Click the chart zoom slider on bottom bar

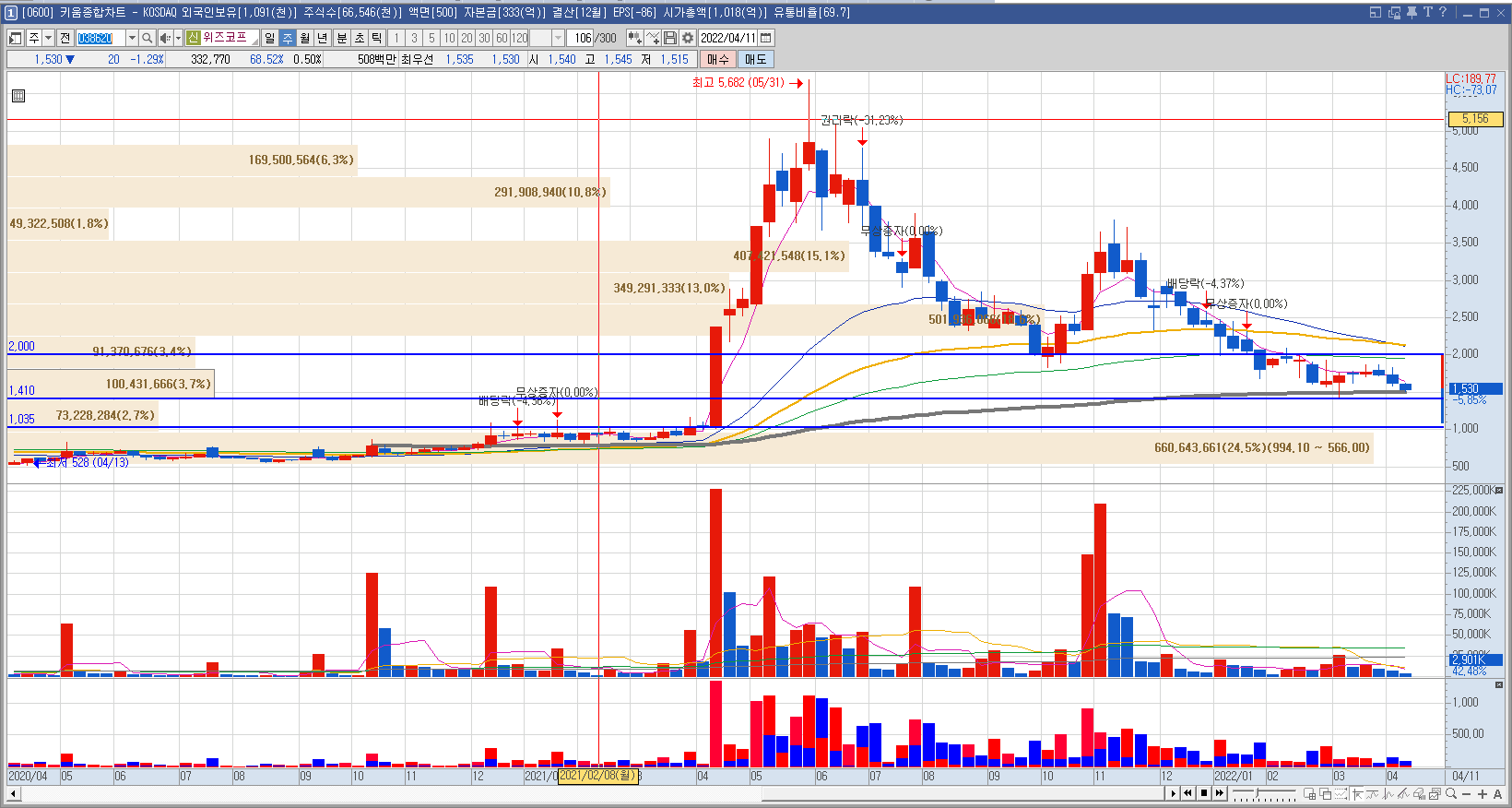click(1264, 793)
